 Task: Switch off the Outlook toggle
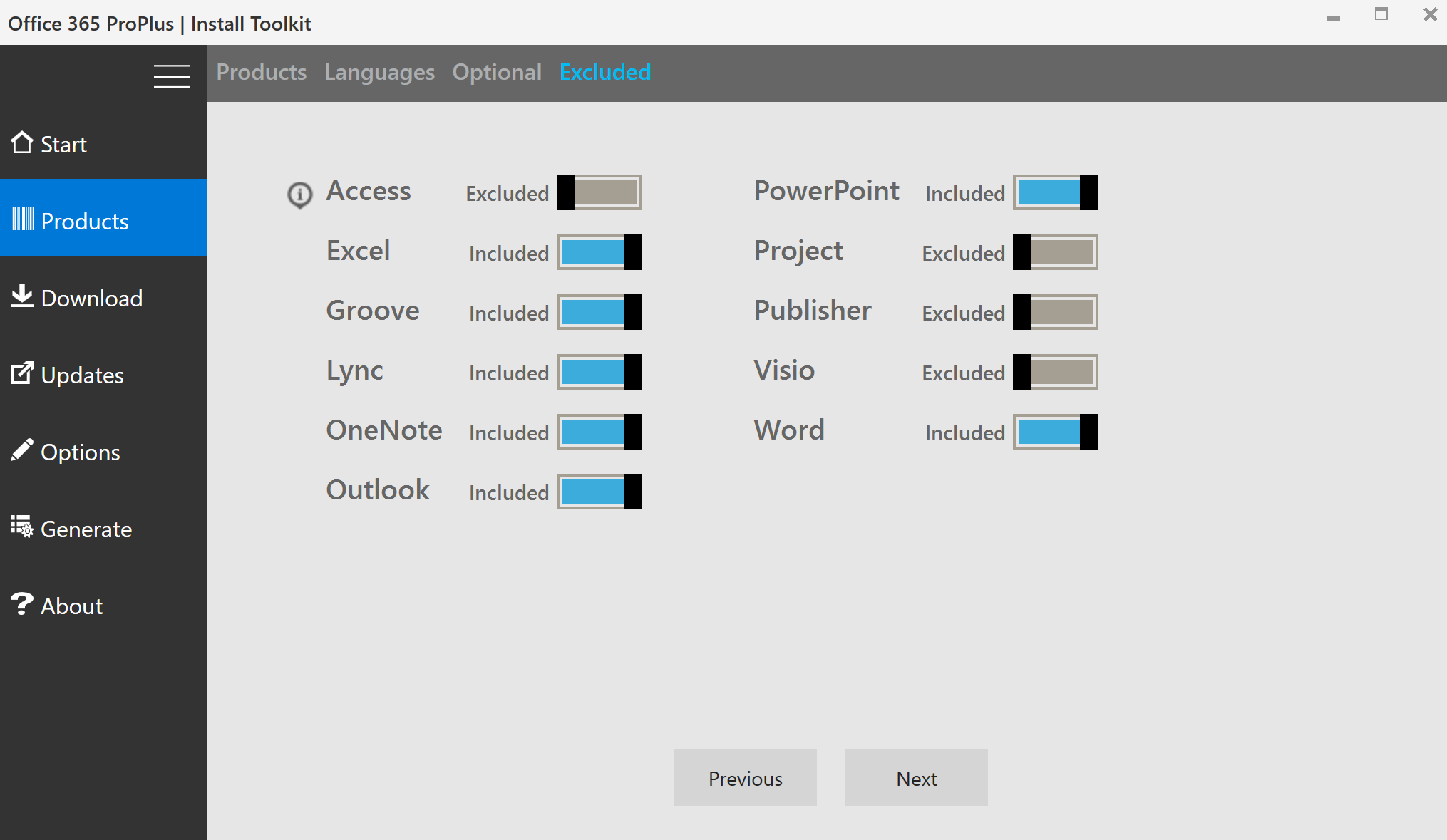point(599,492)
